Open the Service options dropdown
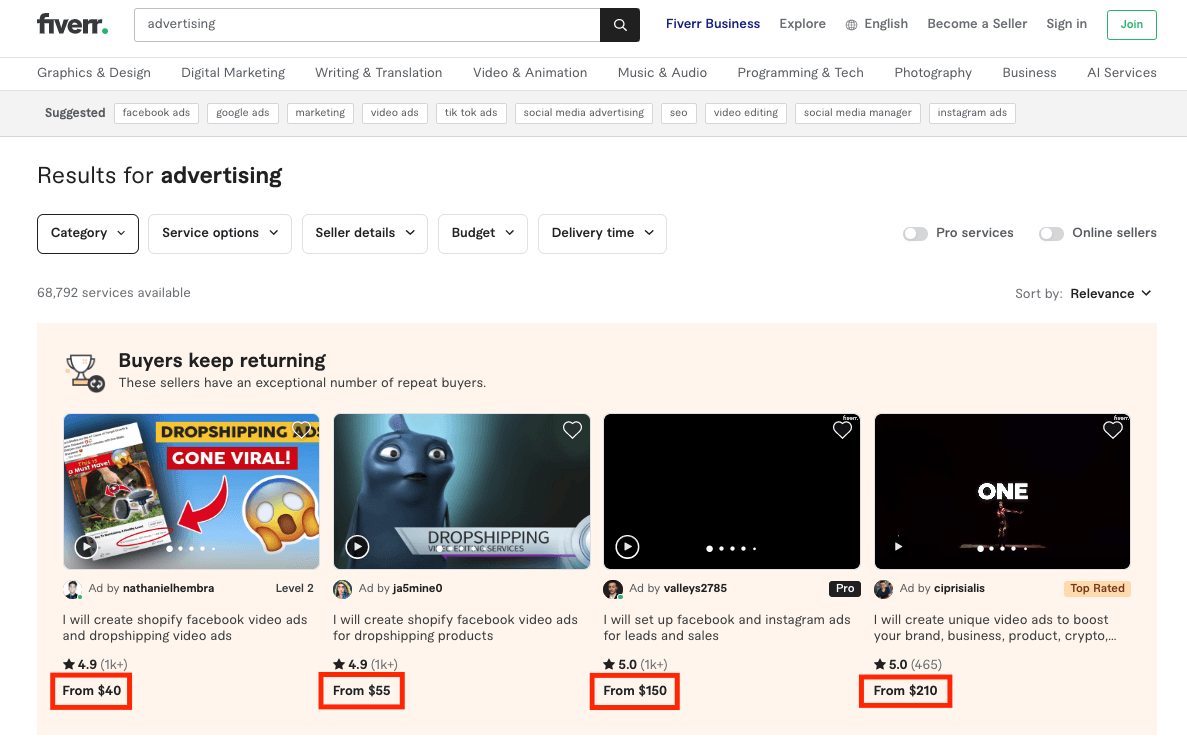This screenshot has height=749, width=1187. pos(220,233)
